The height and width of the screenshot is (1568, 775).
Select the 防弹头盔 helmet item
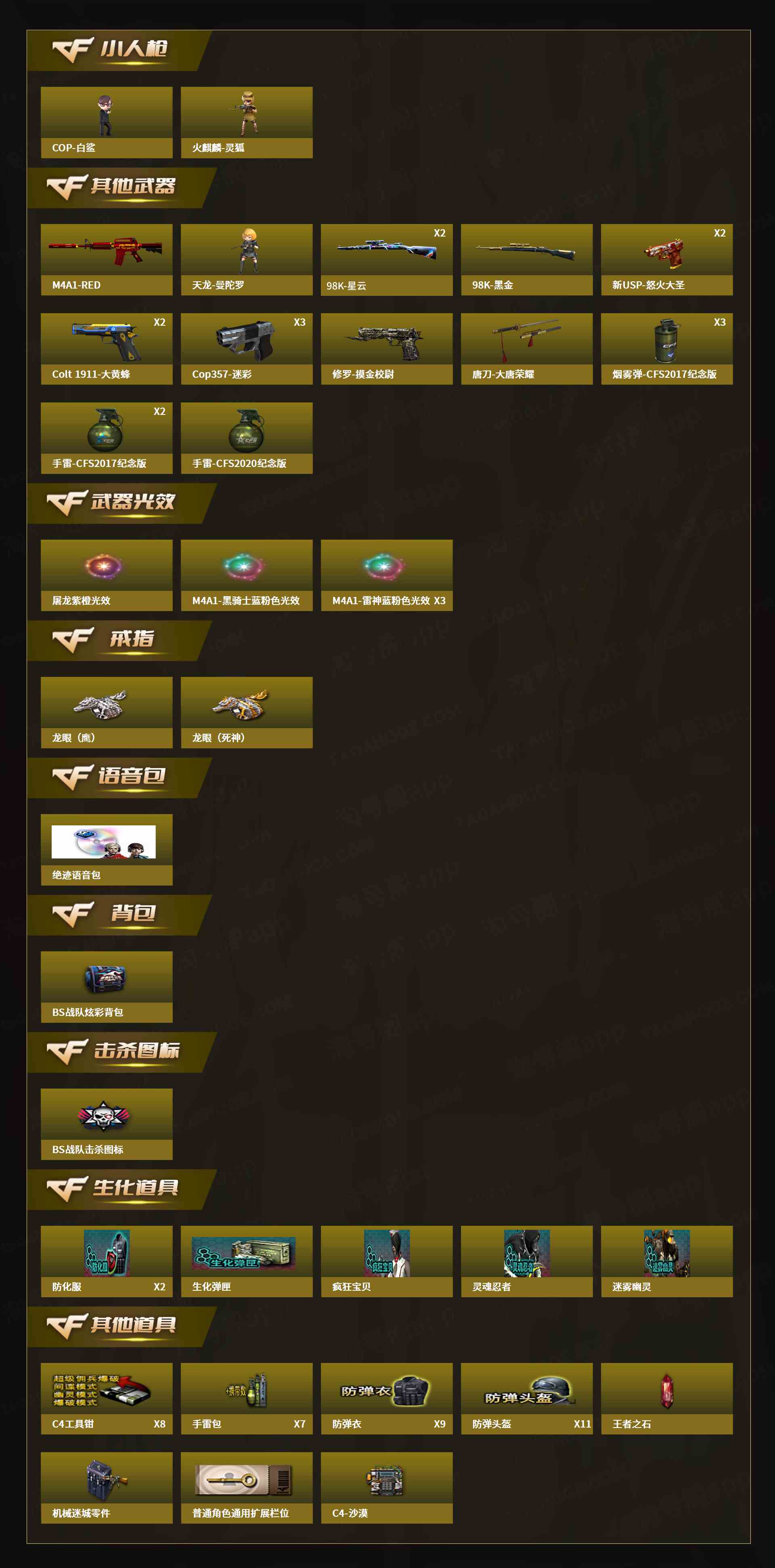pos(527,1399)
